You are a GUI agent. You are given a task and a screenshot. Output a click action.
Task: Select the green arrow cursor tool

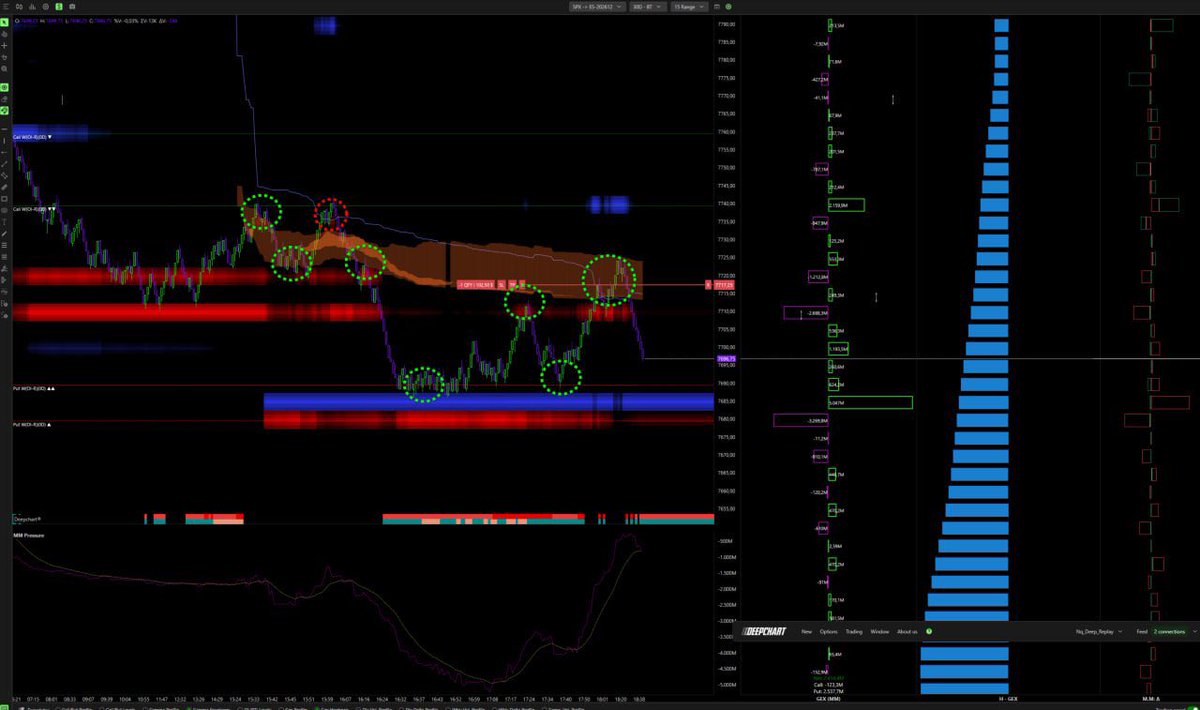coord(5,22)
